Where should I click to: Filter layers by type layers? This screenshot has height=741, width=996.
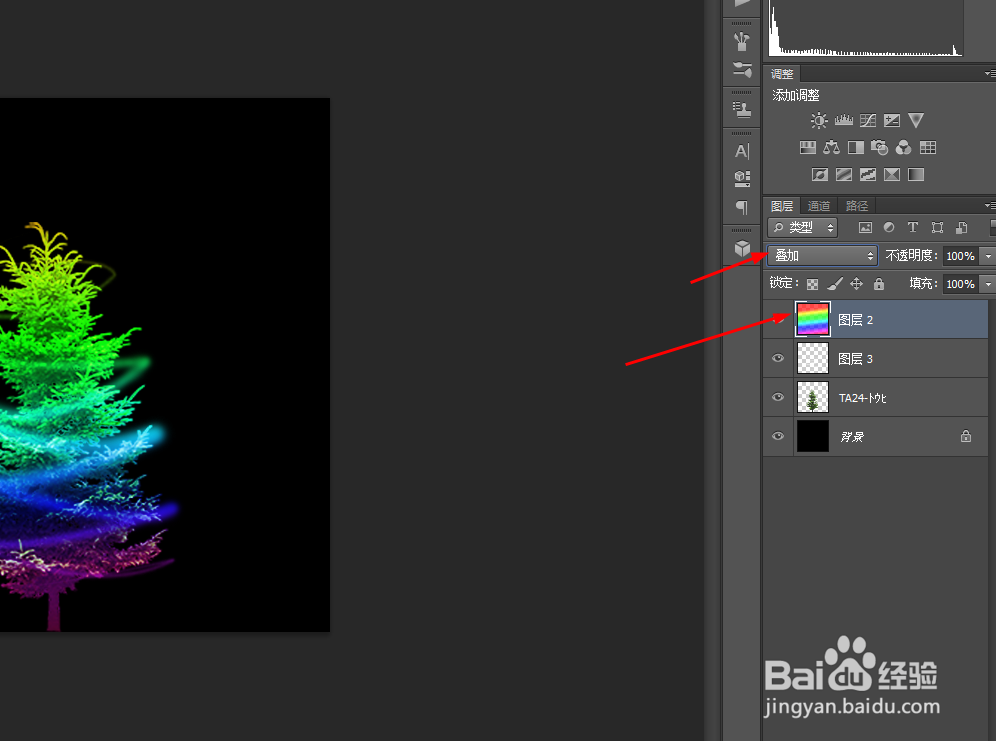pyautogui.click(x=913, y=227)
